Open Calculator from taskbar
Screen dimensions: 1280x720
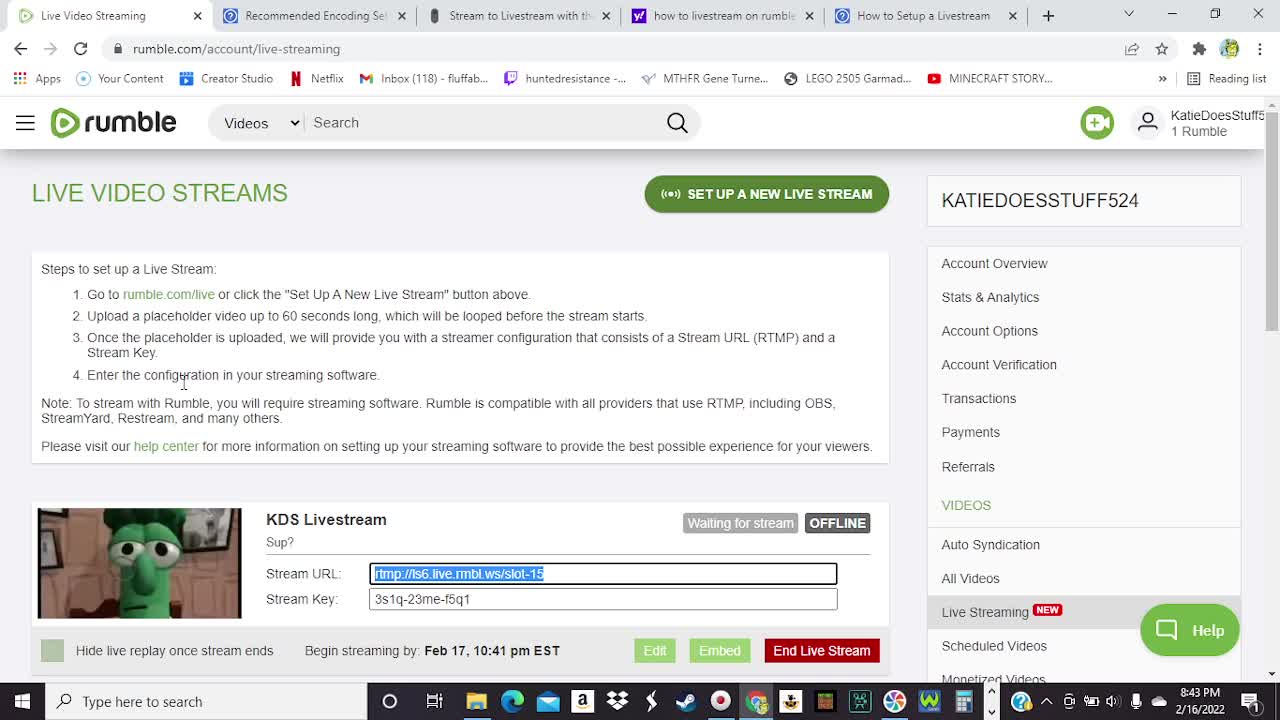point(963,702)
